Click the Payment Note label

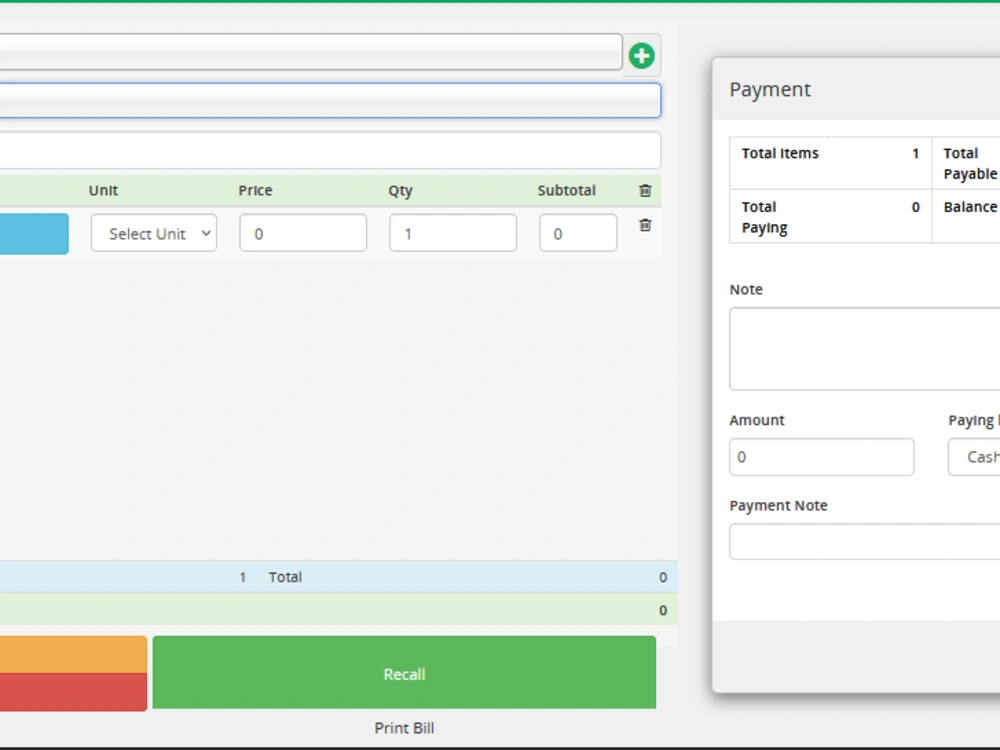[778, 505]
